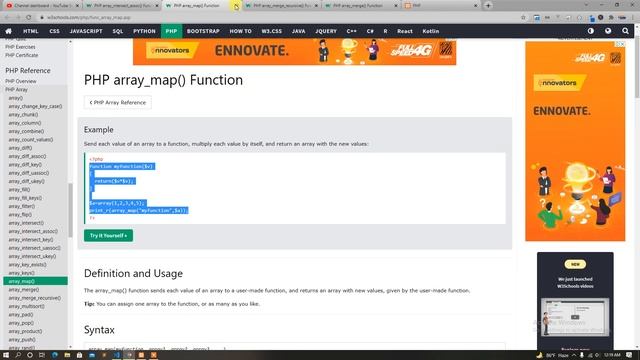Open array_diff_assoc() in the sidebar
This screenshot has width=640, height=360.
click(27, 156)
